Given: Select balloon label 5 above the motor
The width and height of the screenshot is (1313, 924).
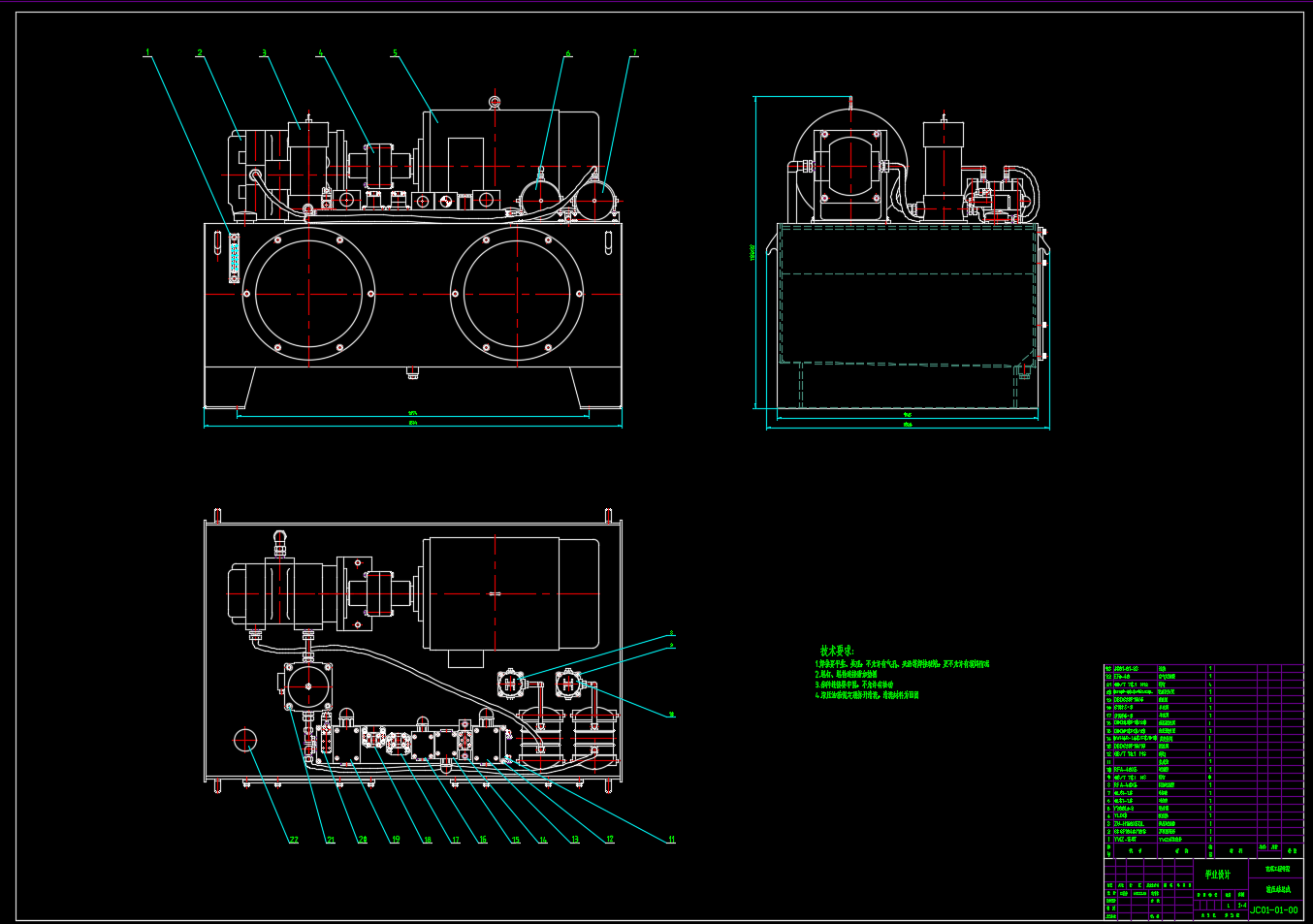Looking at the screenshot, I should 395,53.
